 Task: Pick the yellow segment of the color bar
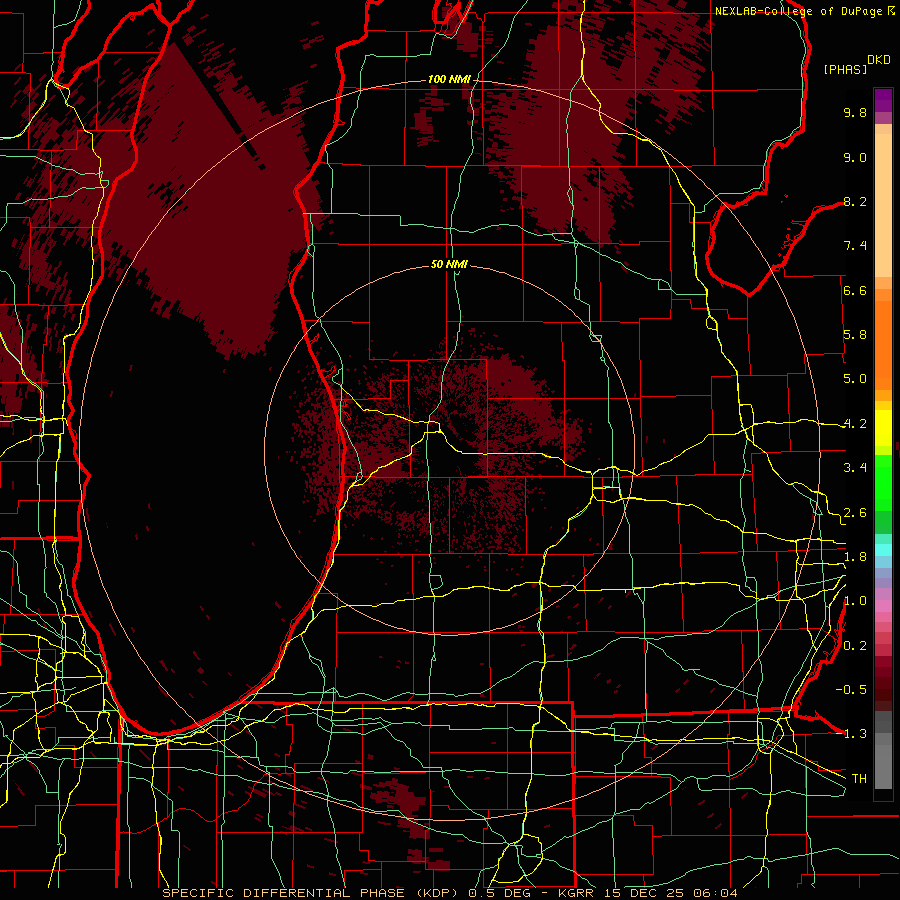883,428
